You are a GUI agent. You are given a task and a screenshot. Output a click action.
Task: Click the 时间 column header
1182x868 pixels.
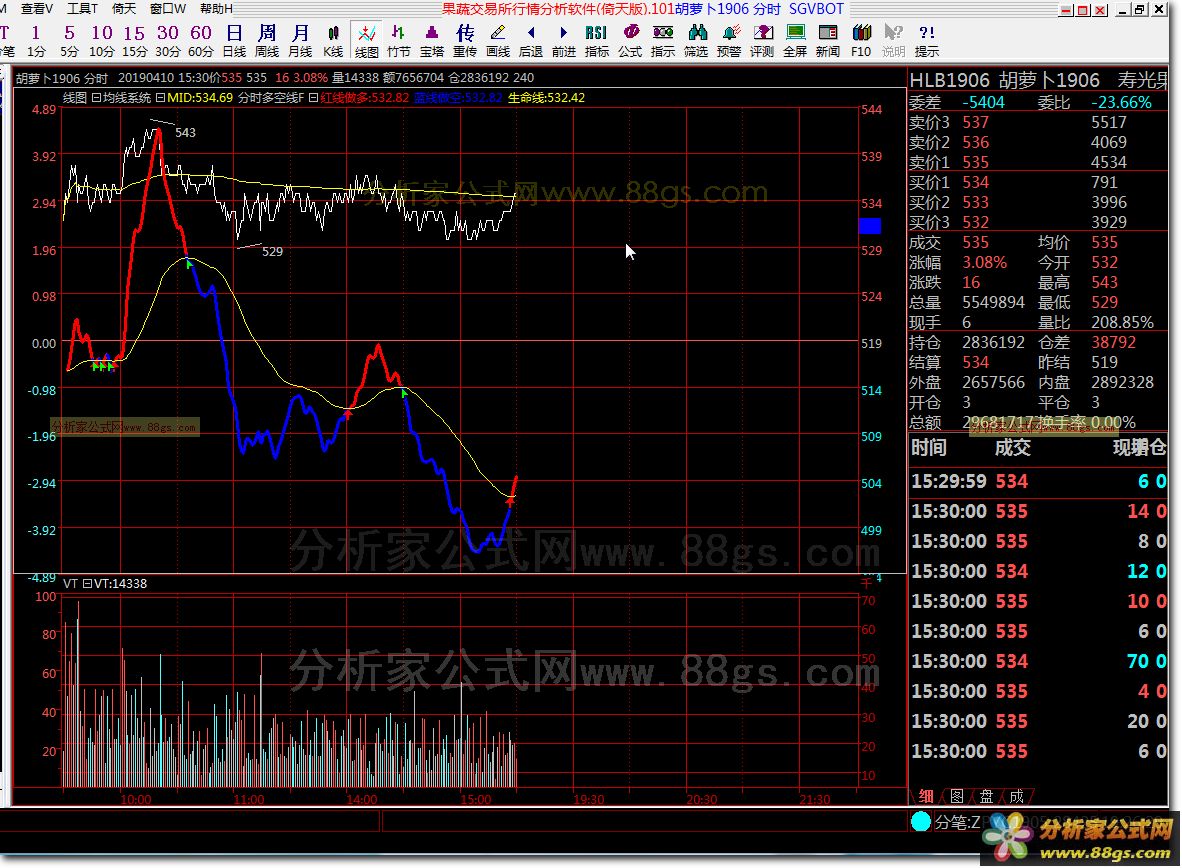click(929, 448)
